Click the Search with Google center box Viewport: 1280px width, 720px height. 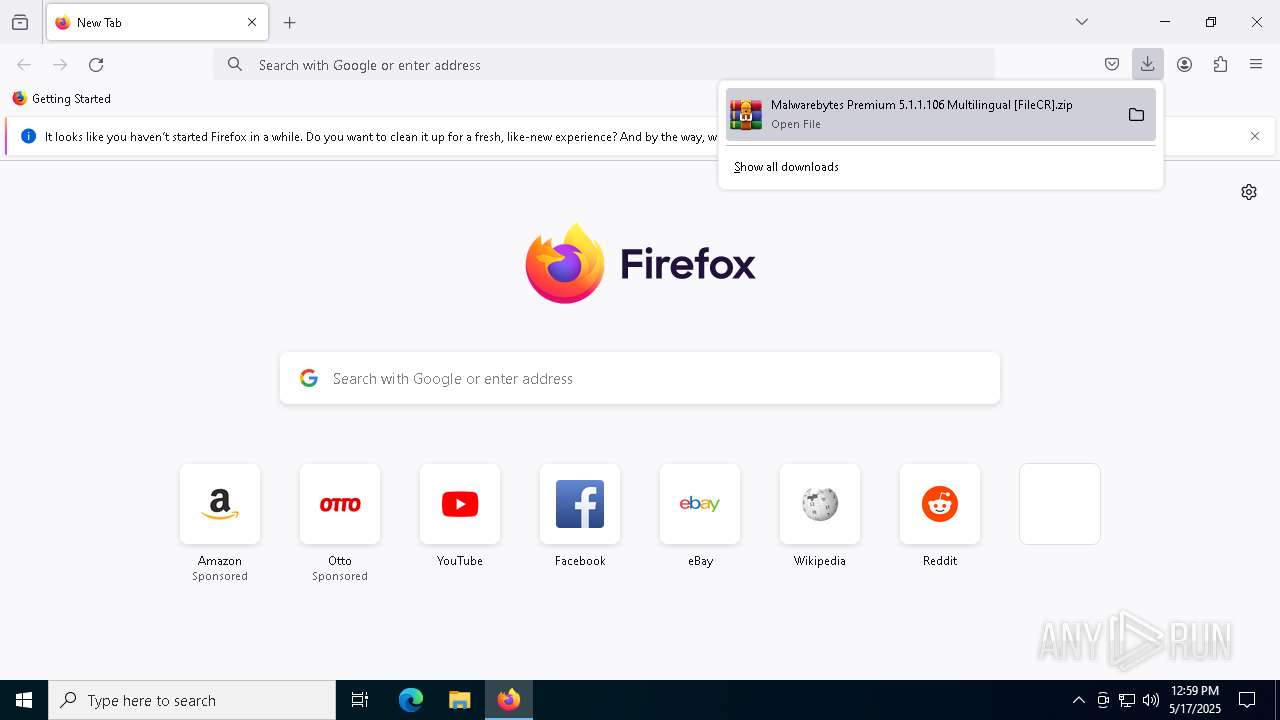point(640,378)
